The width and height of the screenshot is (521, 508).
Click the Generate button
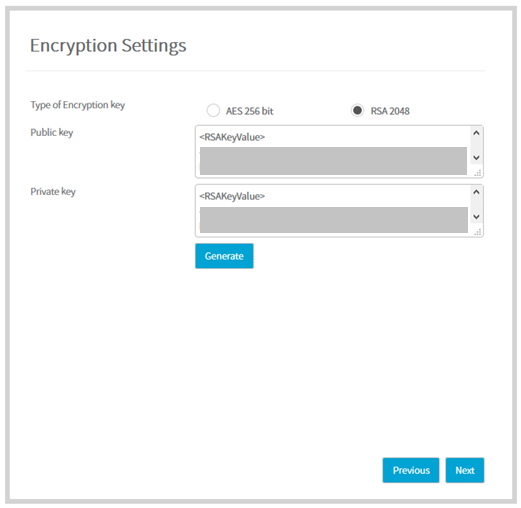(224, 256)
